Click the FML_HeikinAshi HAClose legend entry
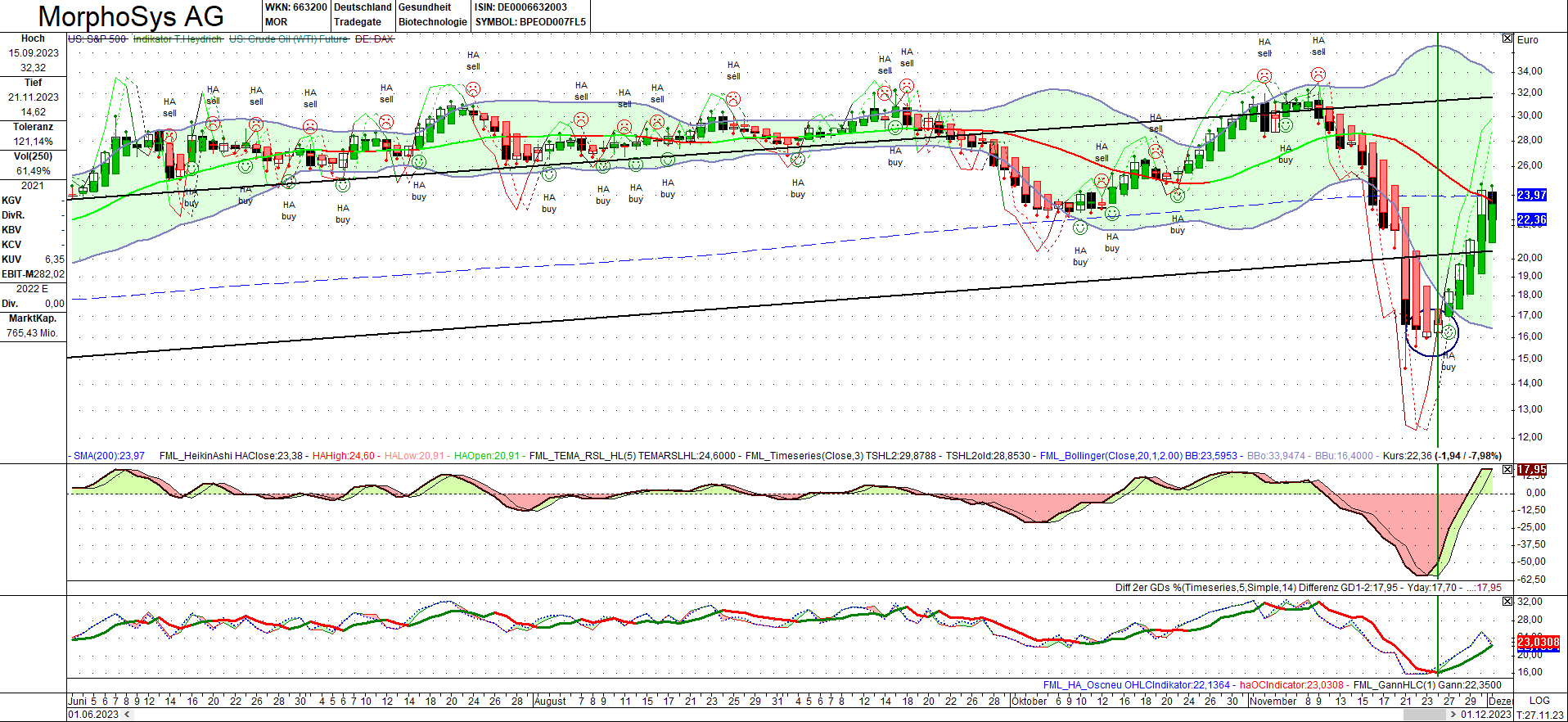This screenshot has width=1568, height=722. pyautogui.click(x=231, y=456)
